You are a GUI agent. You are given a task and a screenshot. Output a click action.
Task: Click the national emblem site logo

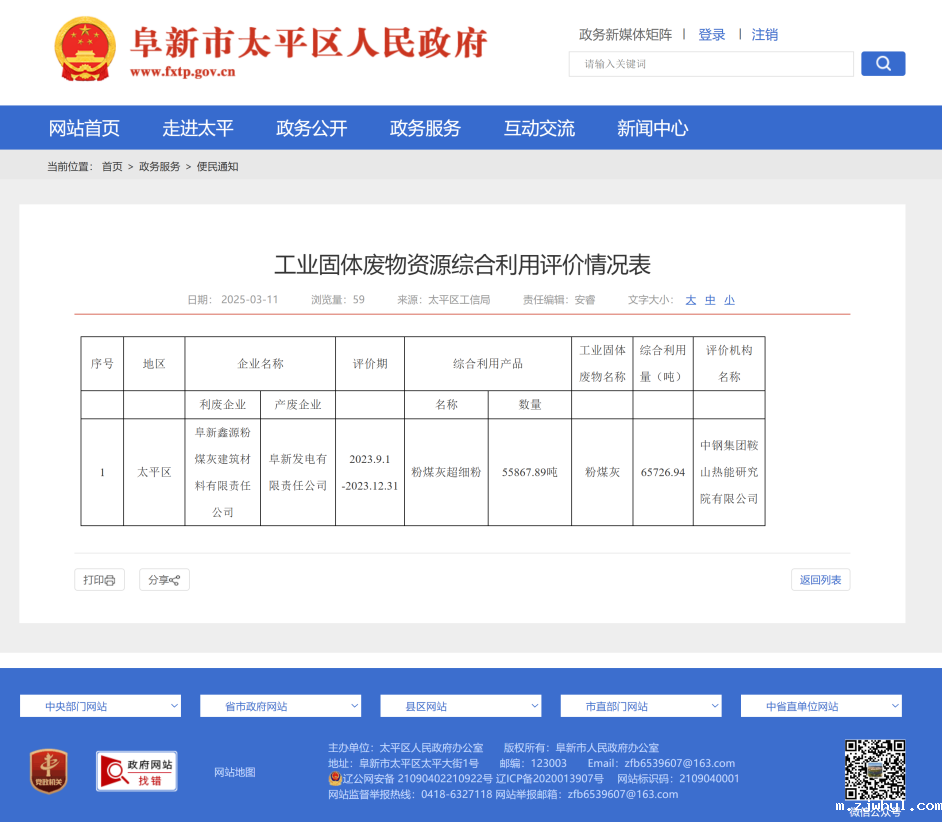[85, 47]
